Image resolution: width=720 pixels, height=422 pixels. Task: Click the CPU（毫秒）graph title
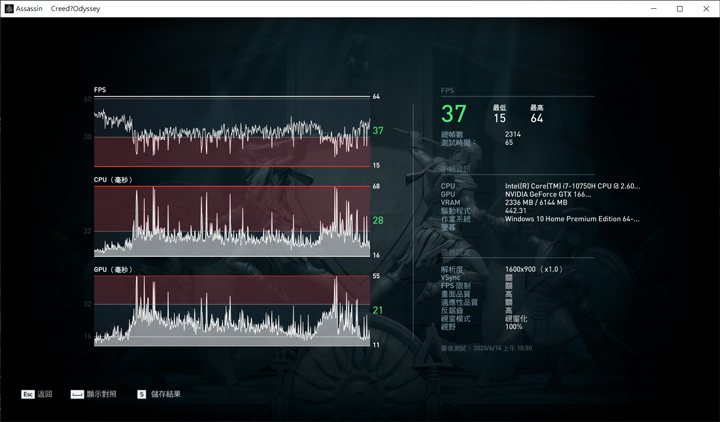(x=113, y=180)
